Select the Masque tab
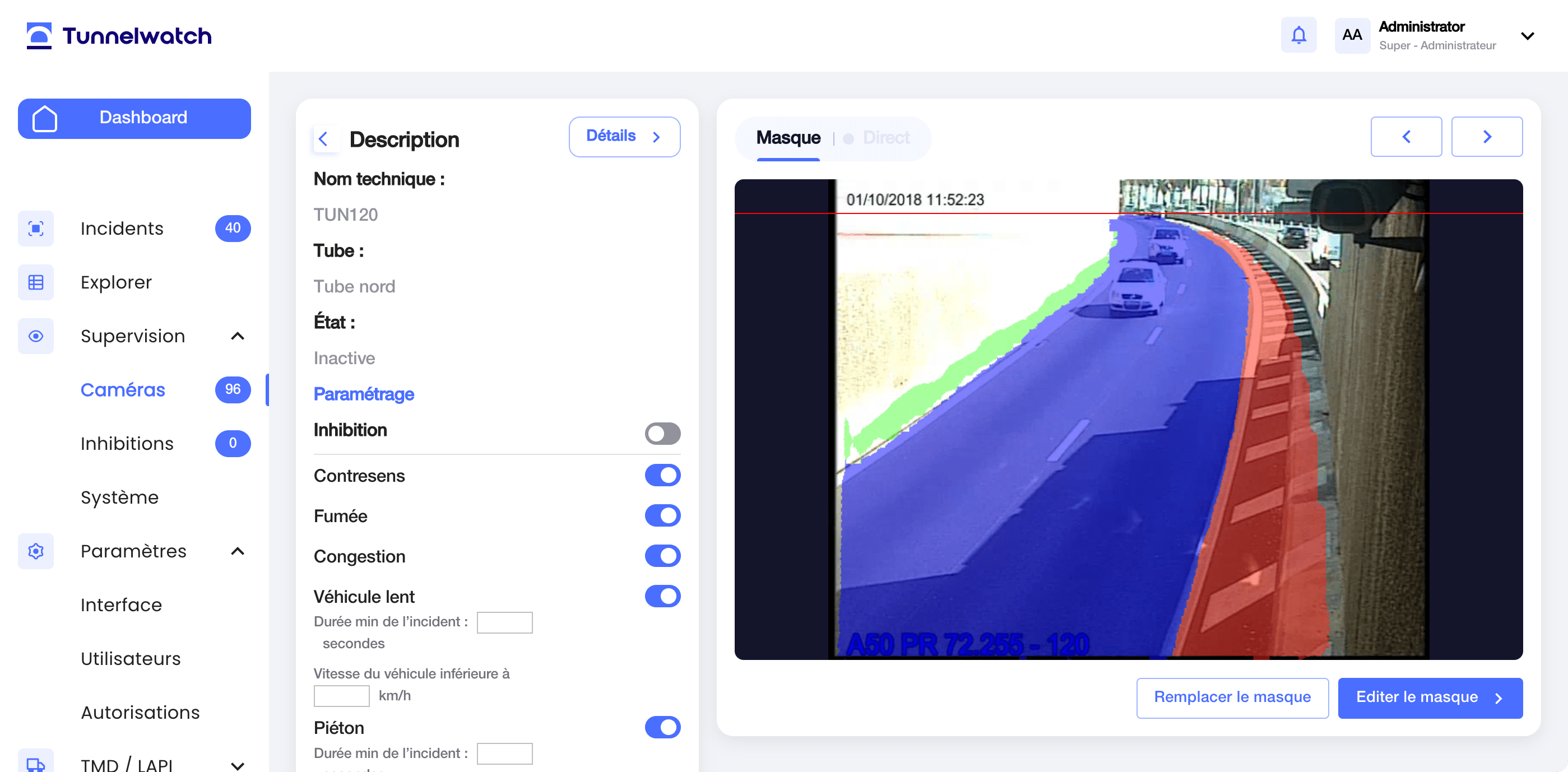The width and height of the screenshot is (1568, 772). [x=788, y=137]
